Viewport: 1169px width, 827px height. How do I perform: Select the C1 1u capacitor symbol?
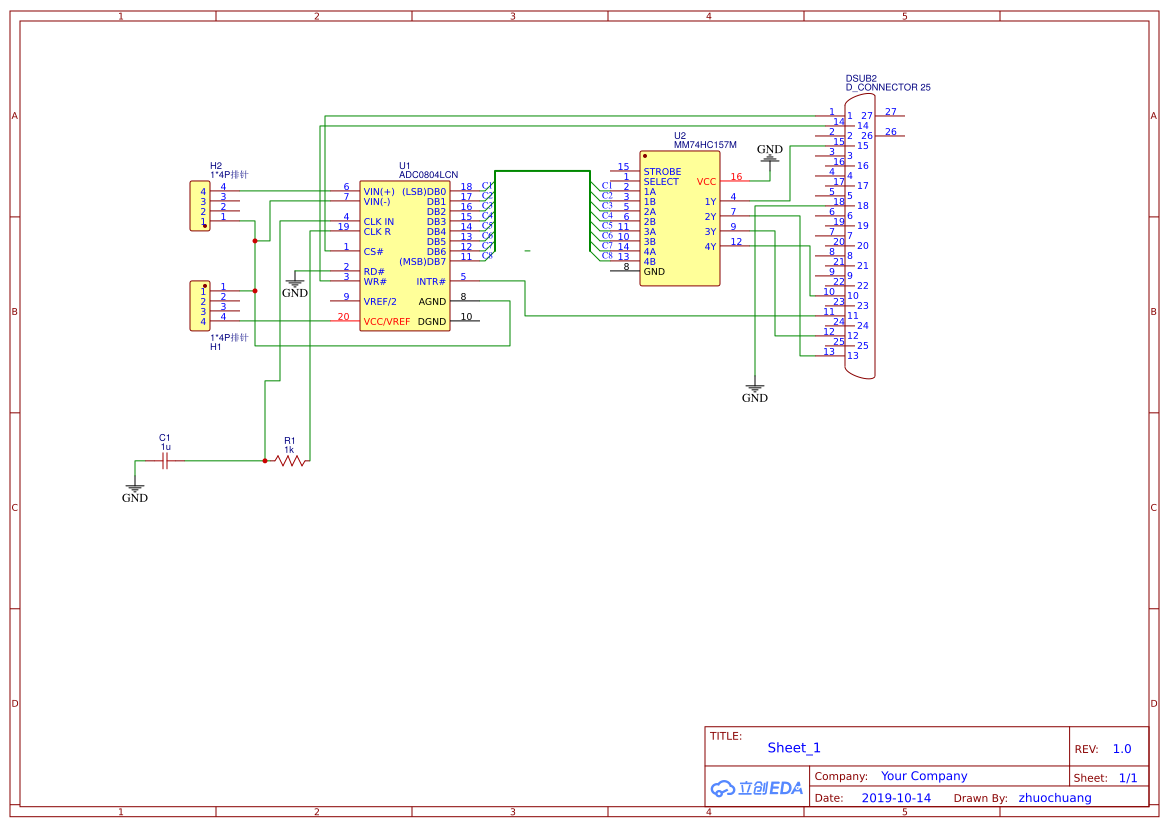(x=166, y=460)
